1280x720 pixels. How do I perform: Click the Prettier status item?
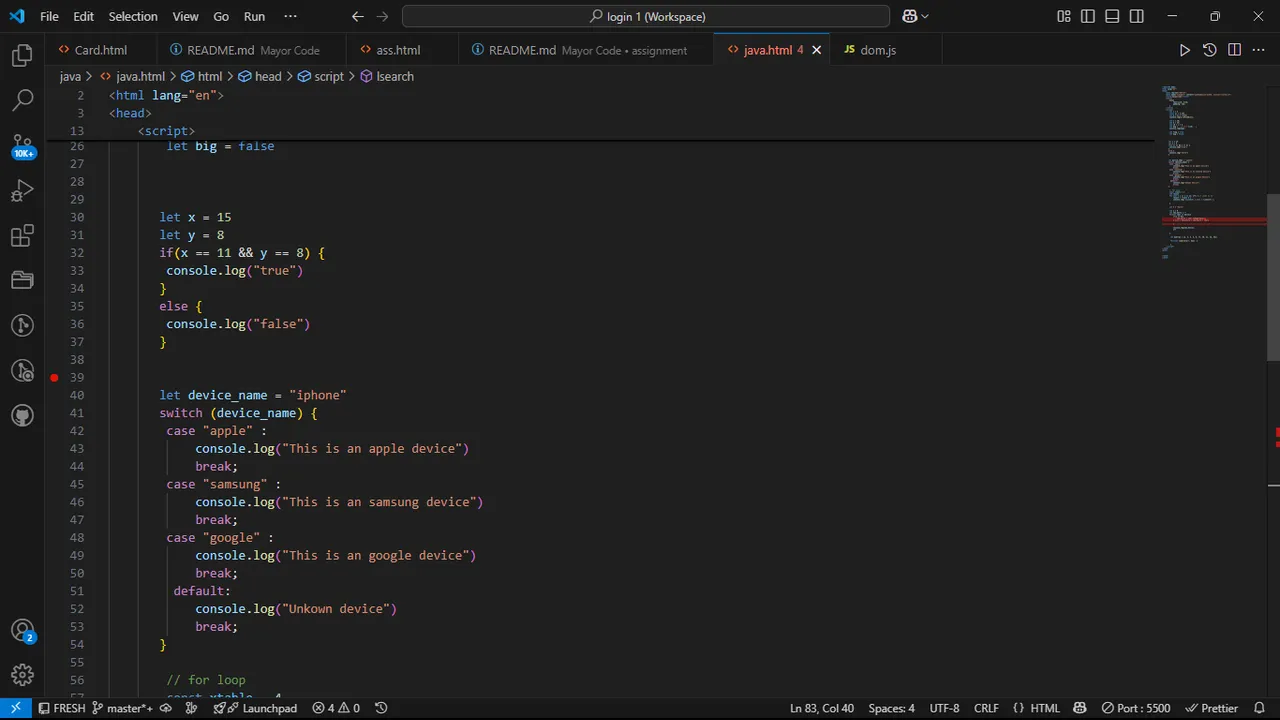(x=1211, y=708)
